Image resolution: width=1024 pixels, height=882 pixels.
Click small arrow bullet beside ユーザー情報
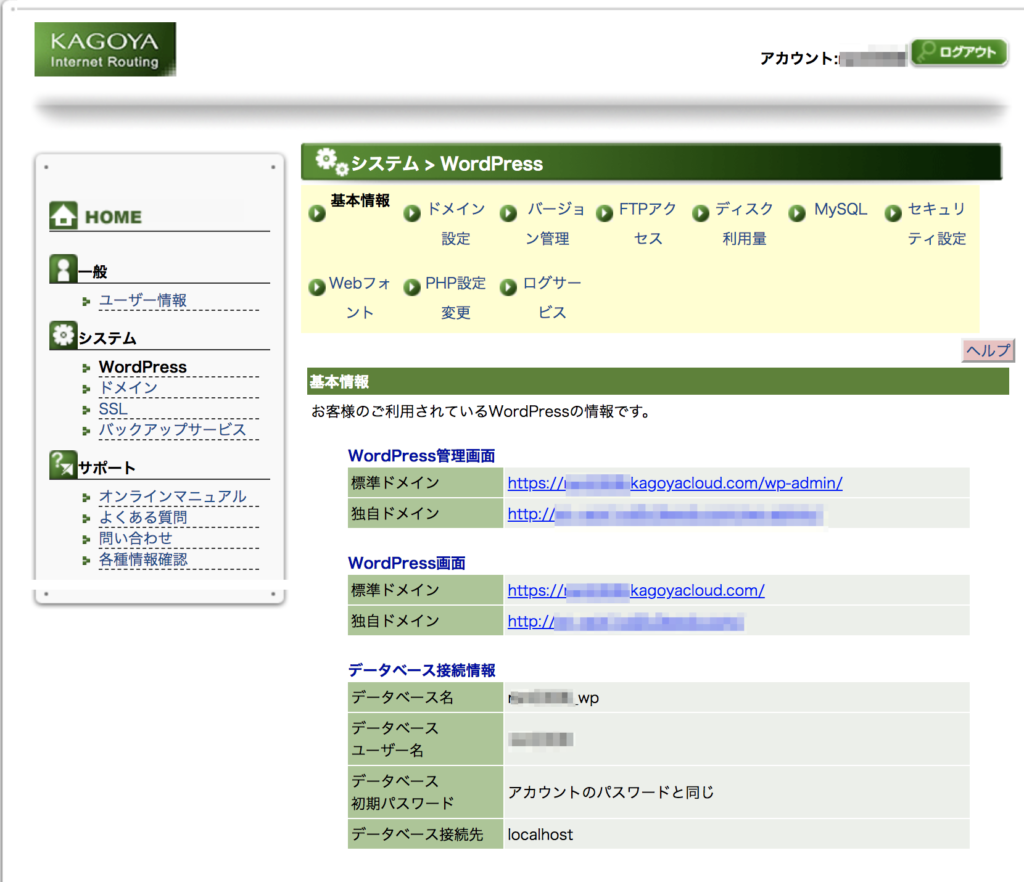pos(86,302)
